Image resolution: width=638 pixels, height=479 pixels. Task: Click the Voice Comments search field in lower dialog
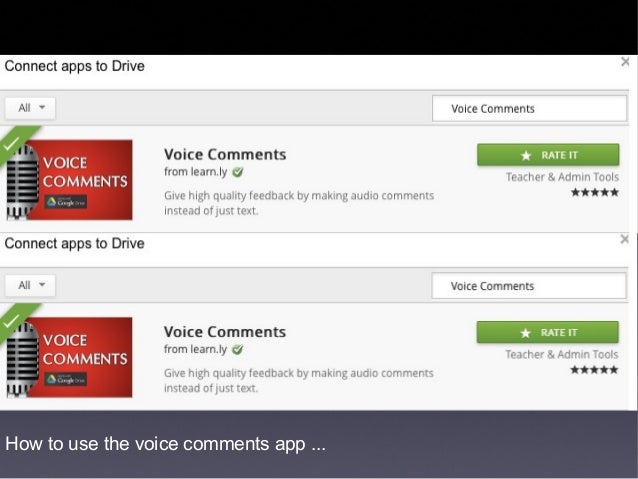pos(529,286)
